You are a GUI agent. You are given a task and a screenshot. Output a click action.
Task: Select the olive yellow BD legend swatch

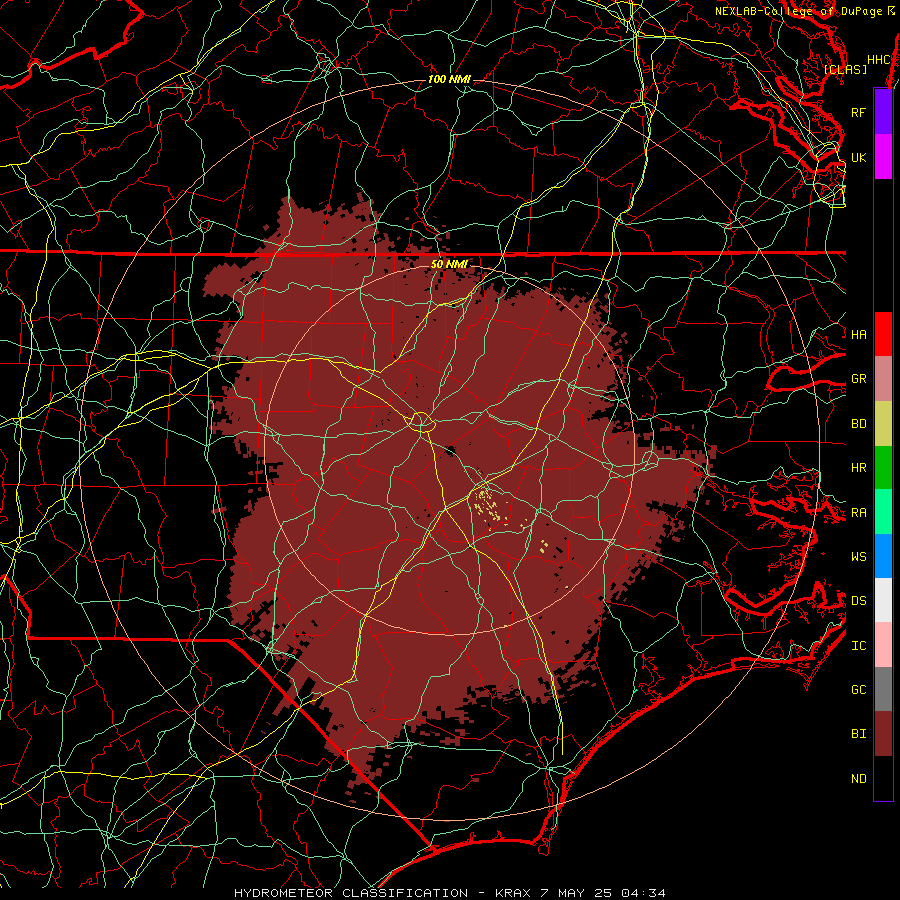883,424
